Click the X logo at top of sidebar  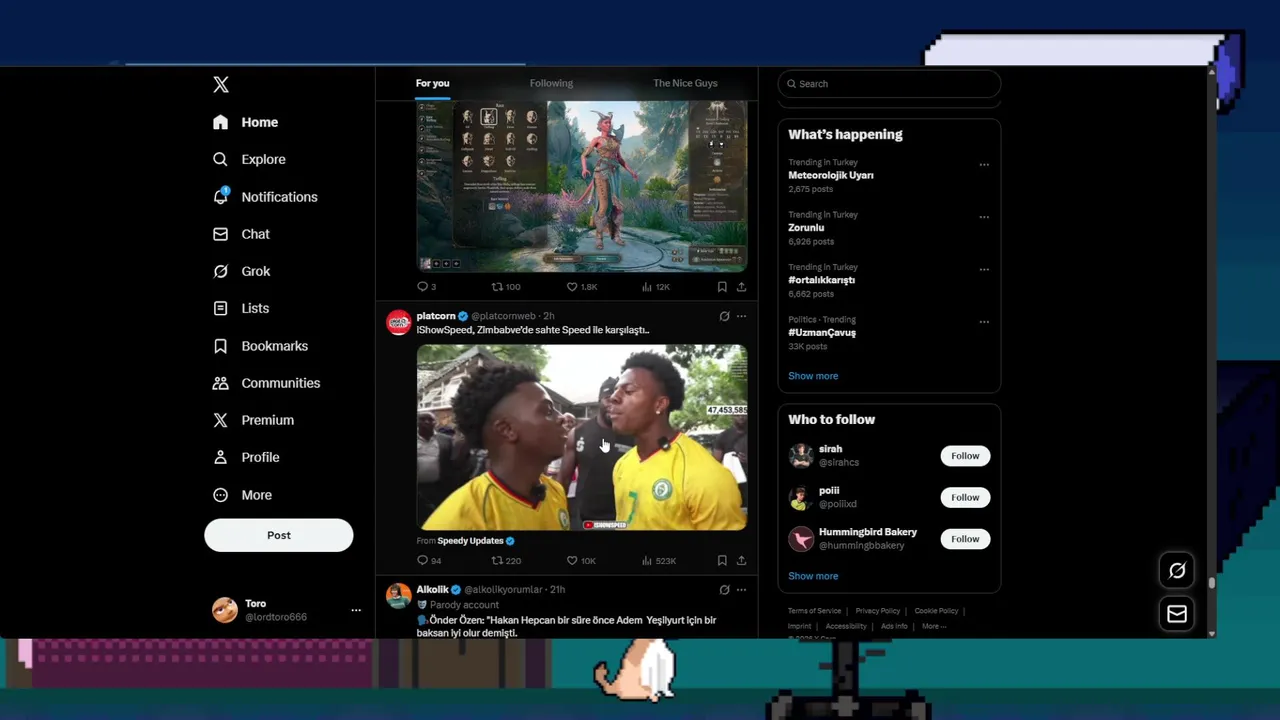tap(221, 85)
